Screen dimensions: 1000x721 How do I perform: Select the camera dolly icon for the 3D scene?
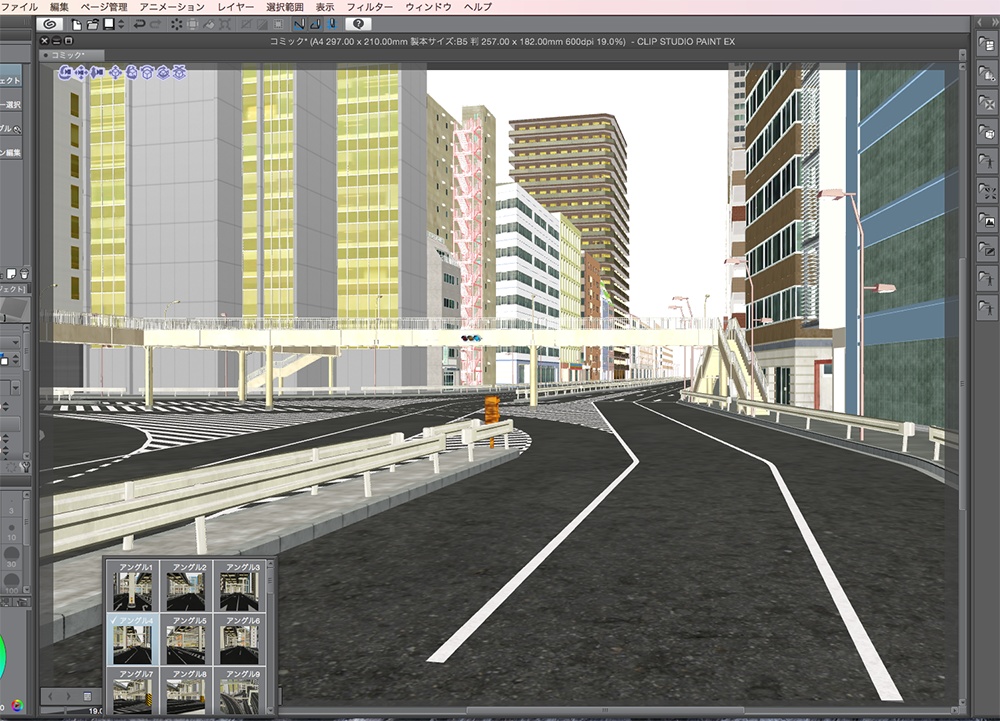[x=96, y=73]
